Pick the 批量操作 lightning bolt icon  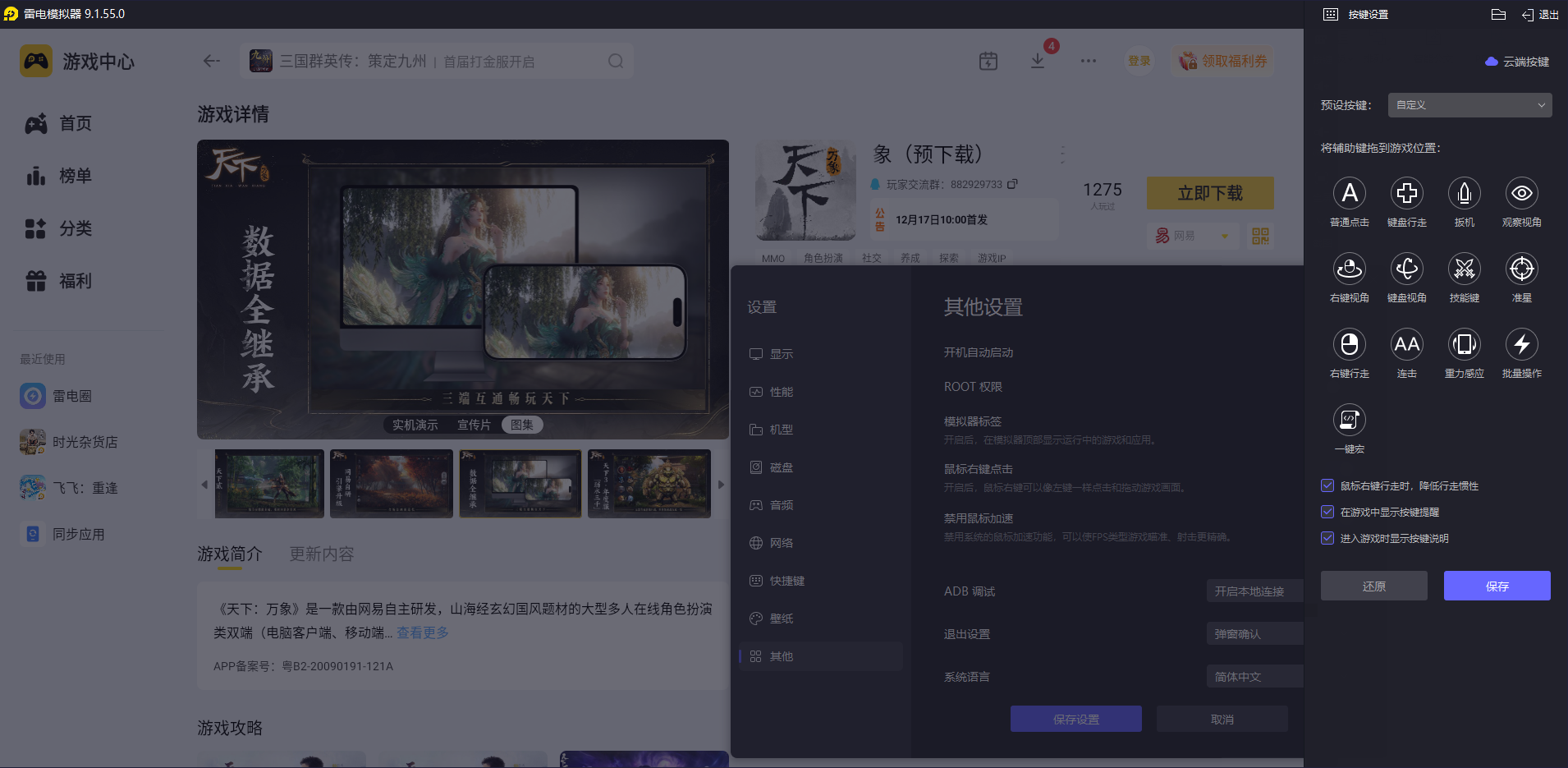[1521, 345]
